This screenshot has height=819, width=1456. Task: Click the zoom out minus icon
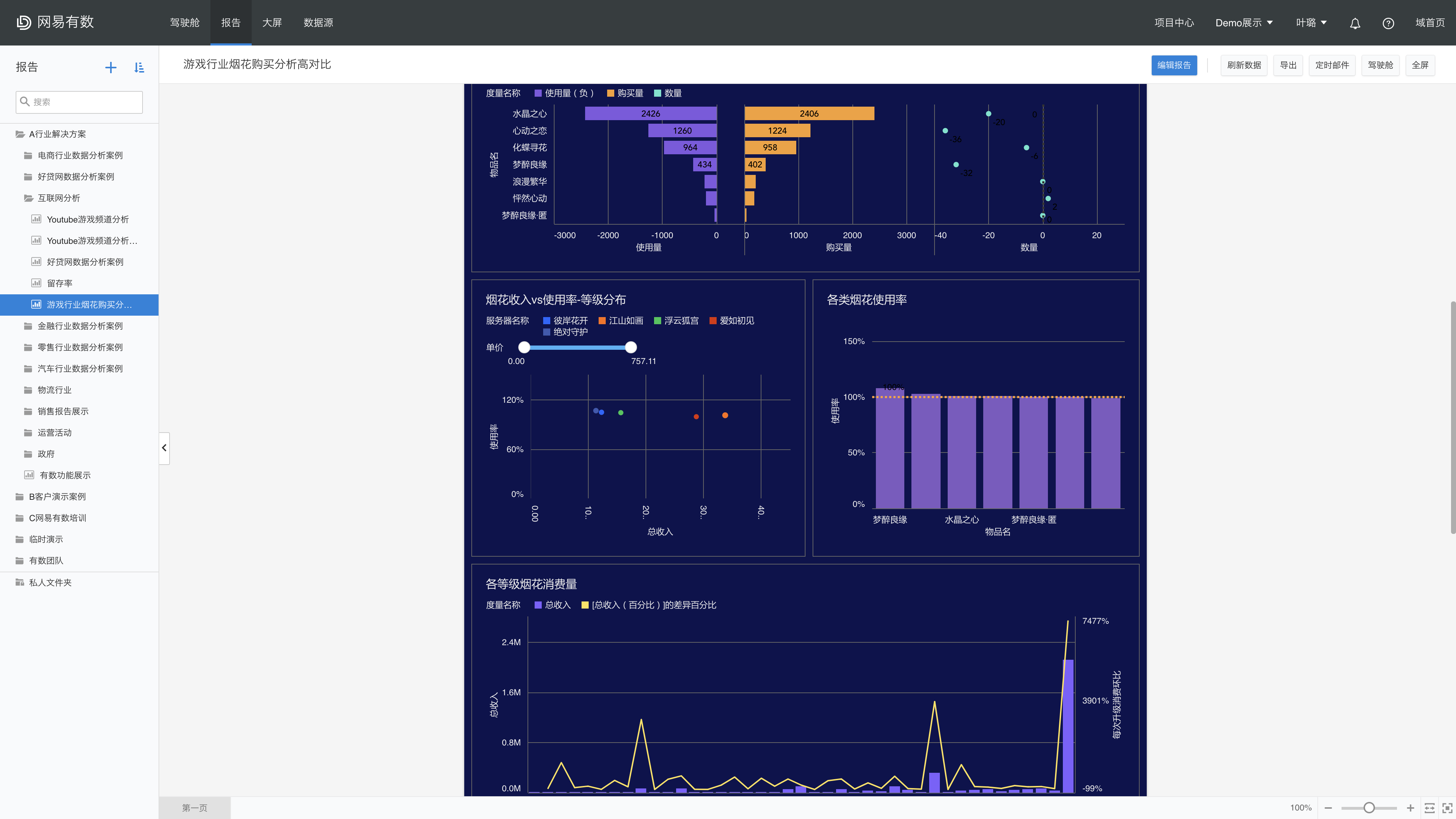[1328, 808]
